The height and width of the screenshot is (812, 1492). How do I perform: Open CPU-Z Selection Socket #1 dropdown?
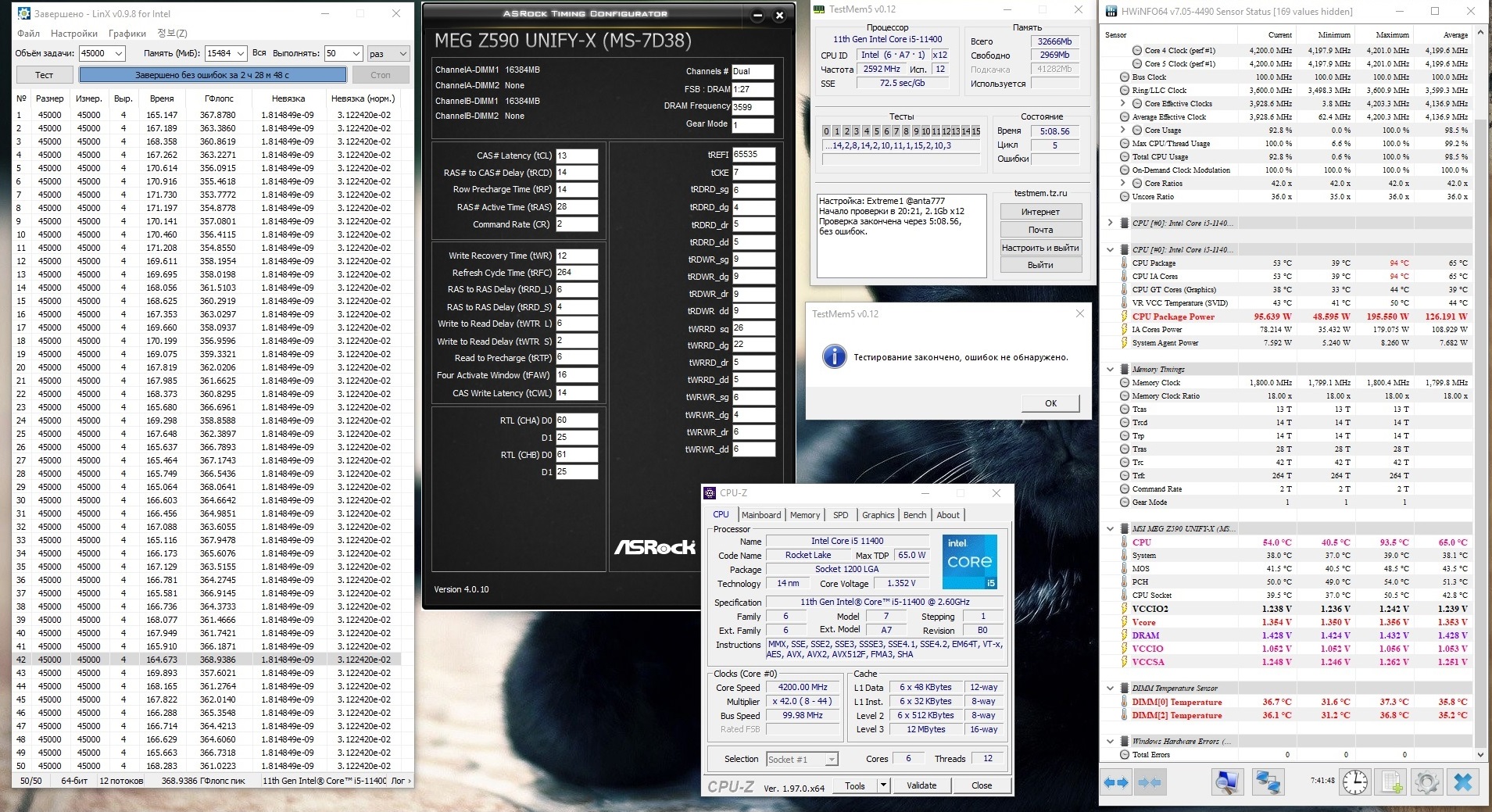coord(832,760)
